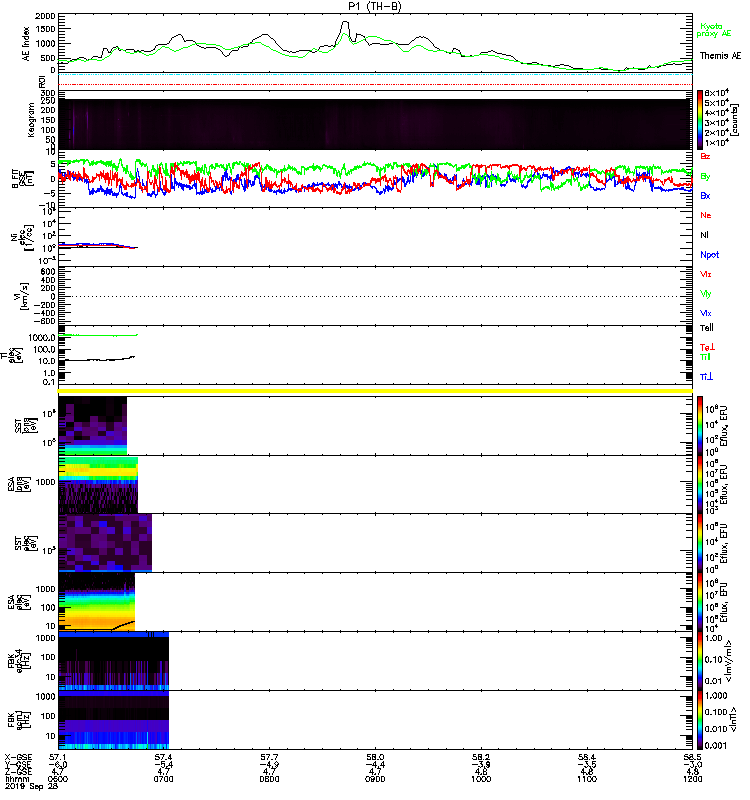Click the 2000 tick on AE Index axis
Screen dimensions: 750x800
(45, 16)
